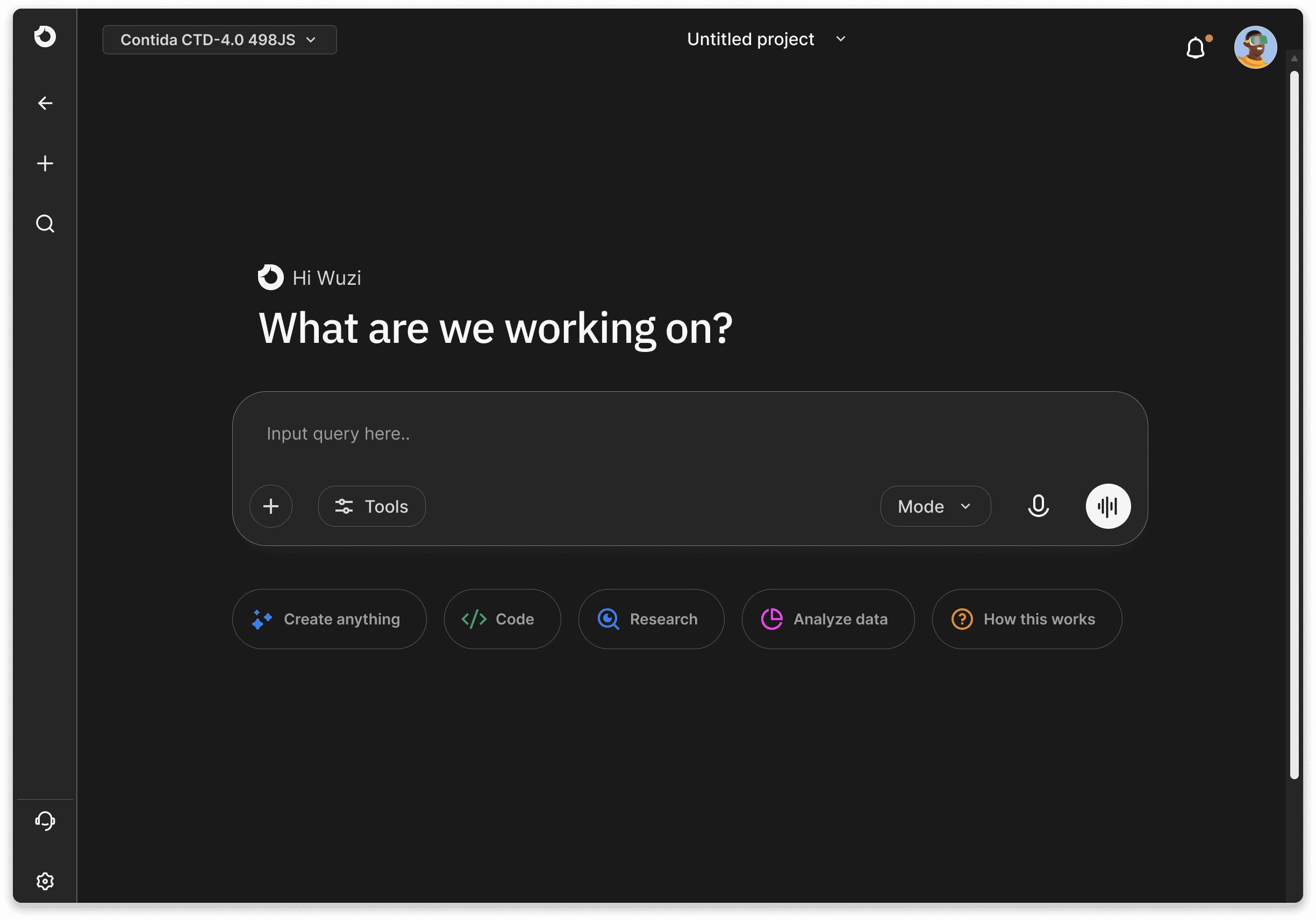Open settings gear in sidebar

[x=45, y=880]
